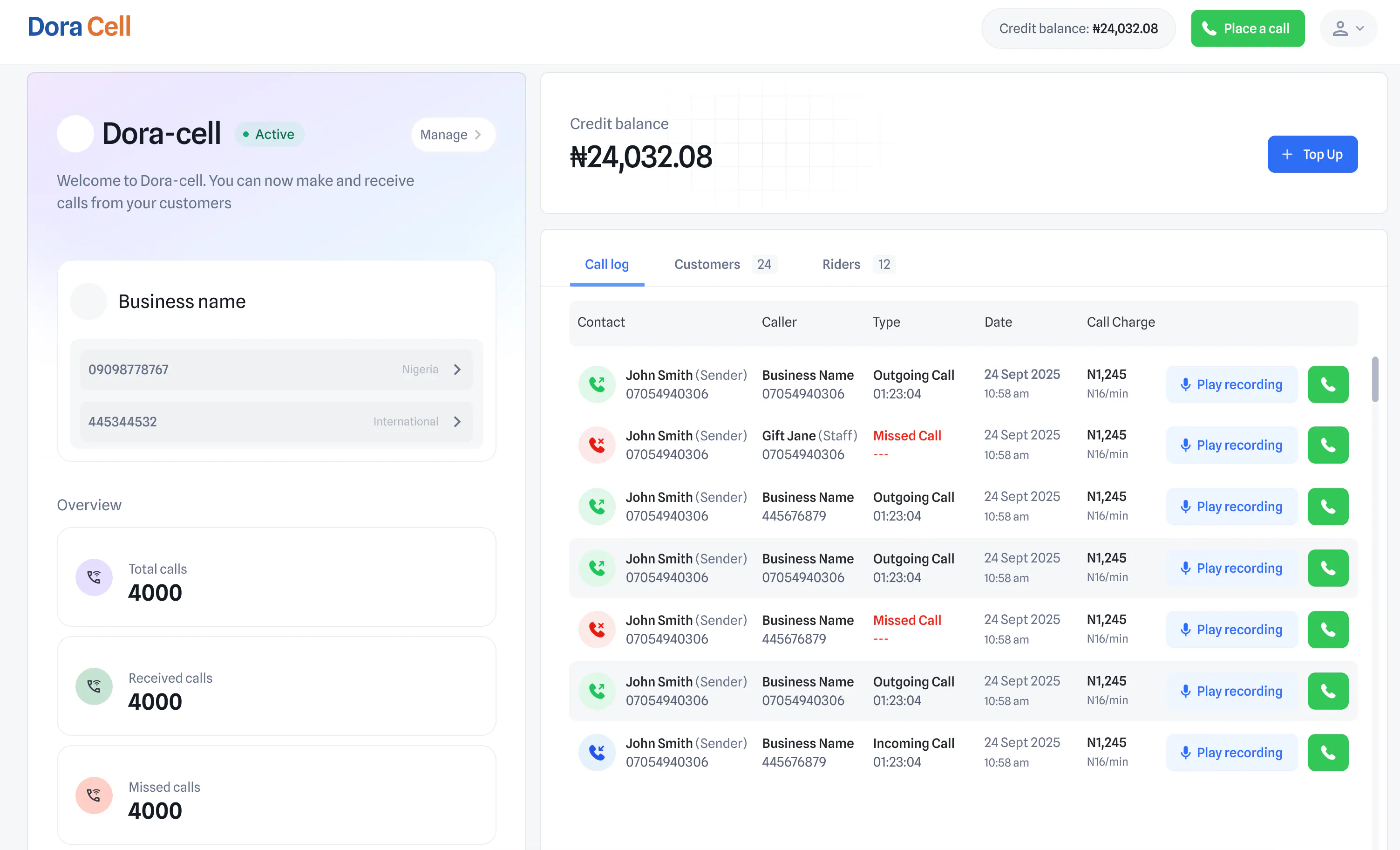This screenshot has height=850, width=1400.
Task: Click the Missed calls phone icon
Action: [94, 795]
